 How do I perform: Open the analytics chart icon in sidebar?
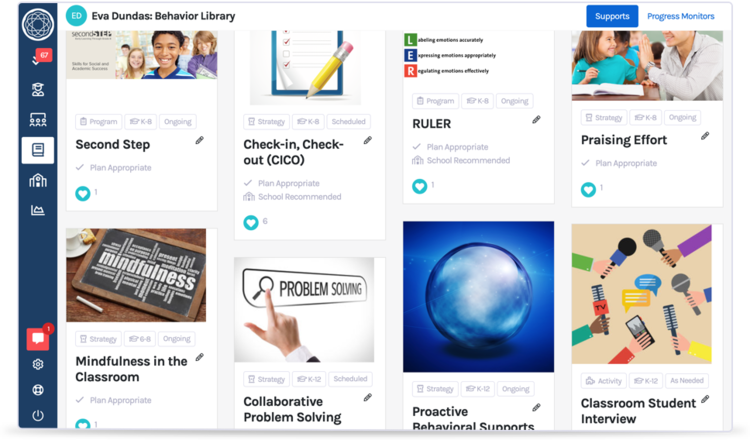38,210
